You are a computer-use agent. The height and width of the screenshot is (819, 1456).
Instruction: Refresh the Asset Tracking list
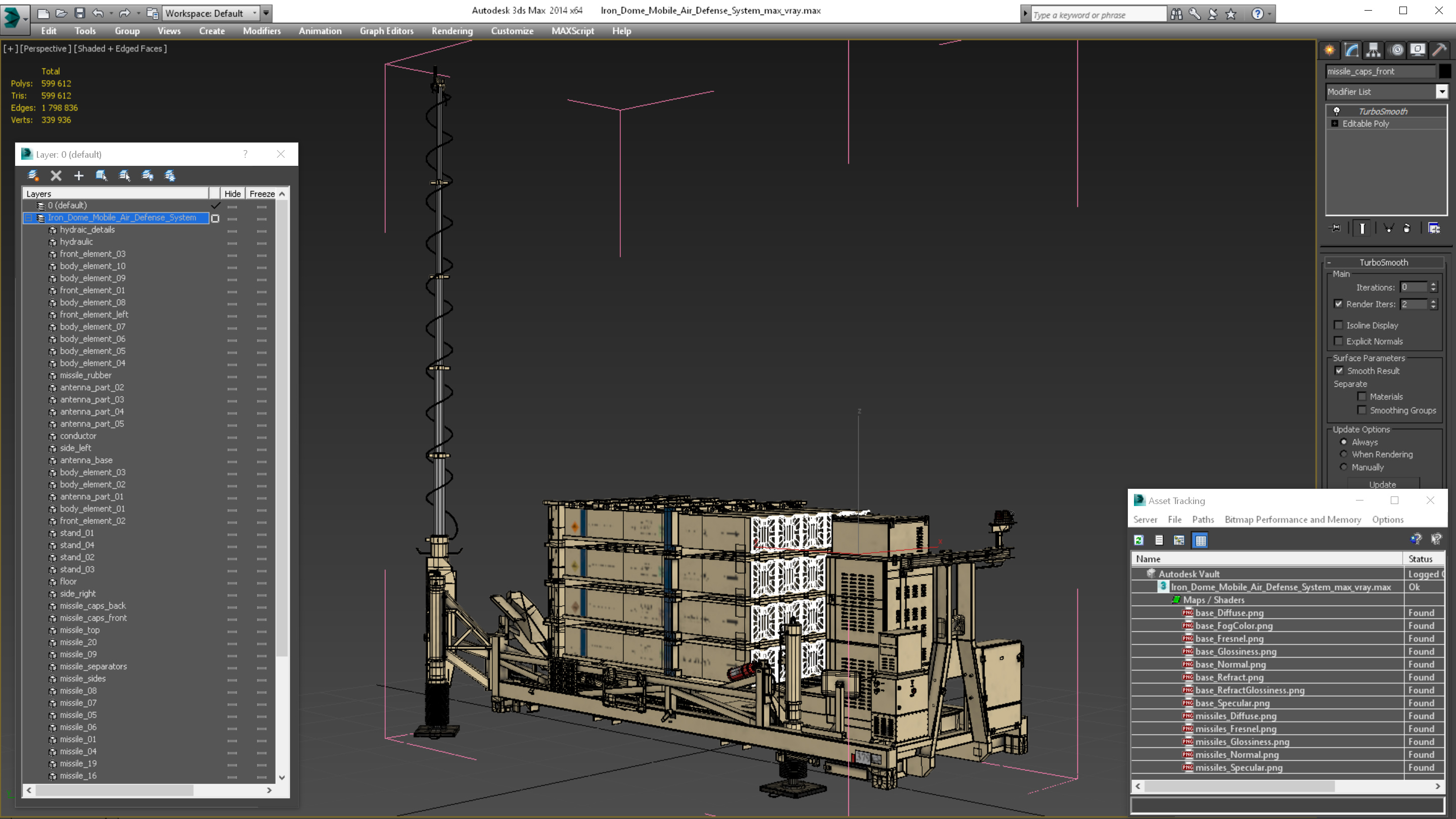click(x=1139, y=540)
